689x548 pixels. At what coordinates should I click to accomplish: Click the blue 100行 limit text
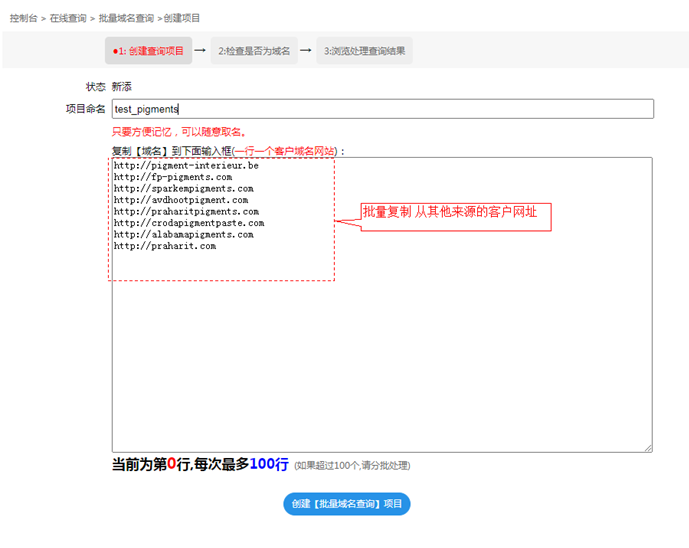(269, 464)
